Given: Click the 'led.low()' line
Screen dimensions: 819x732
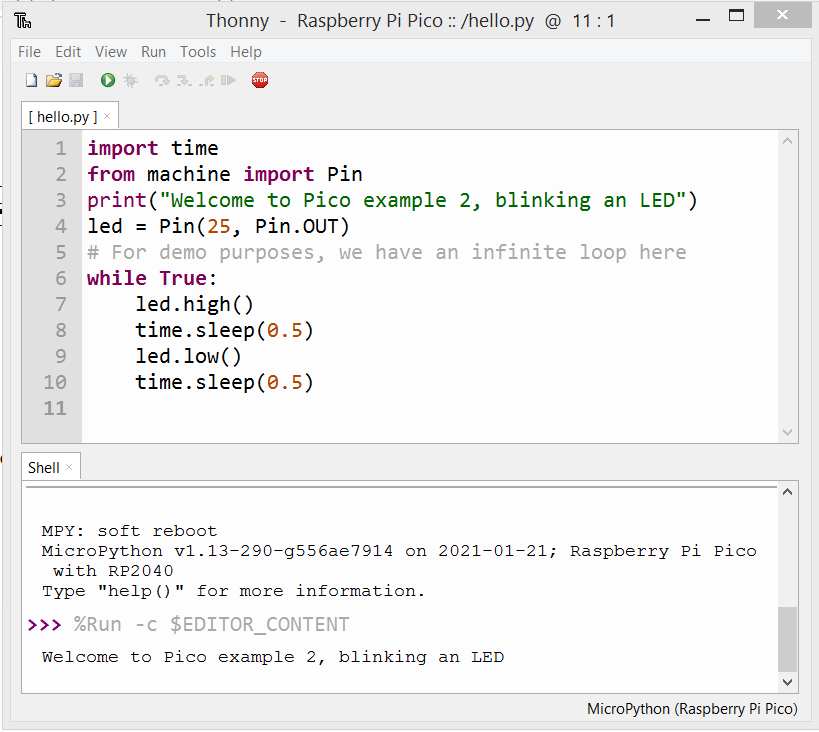Looking at the screenshot, I should (x=188, y=357).
